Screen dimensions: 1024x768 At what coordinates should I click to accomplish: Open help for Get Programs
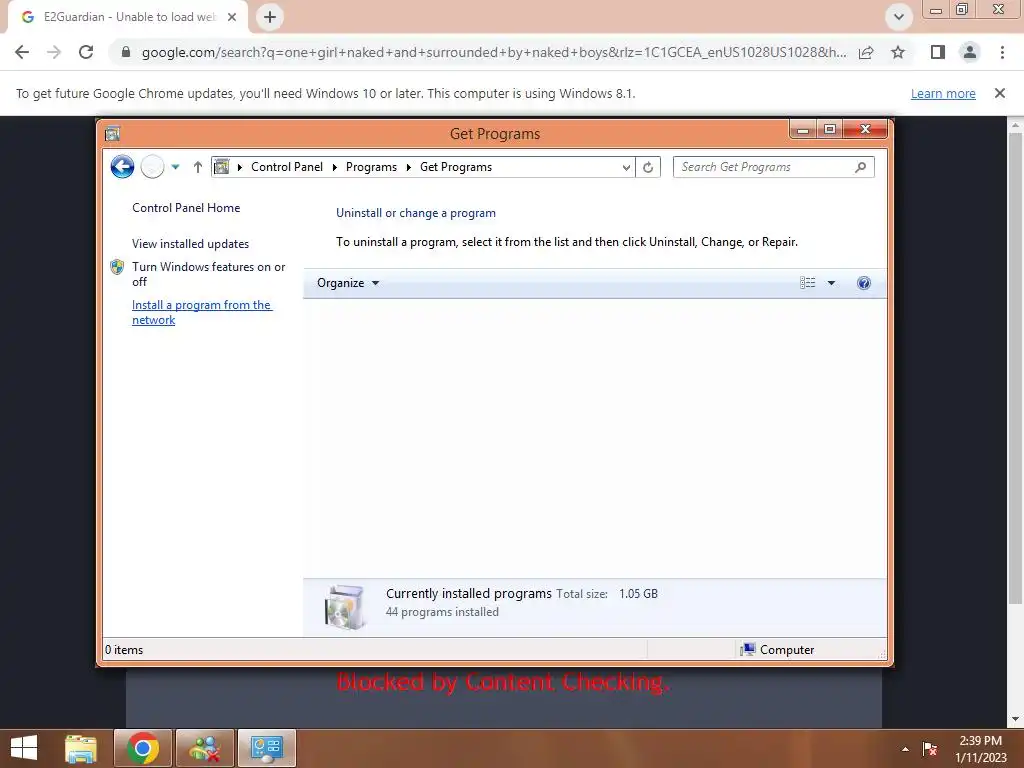(x=863, y=283)
